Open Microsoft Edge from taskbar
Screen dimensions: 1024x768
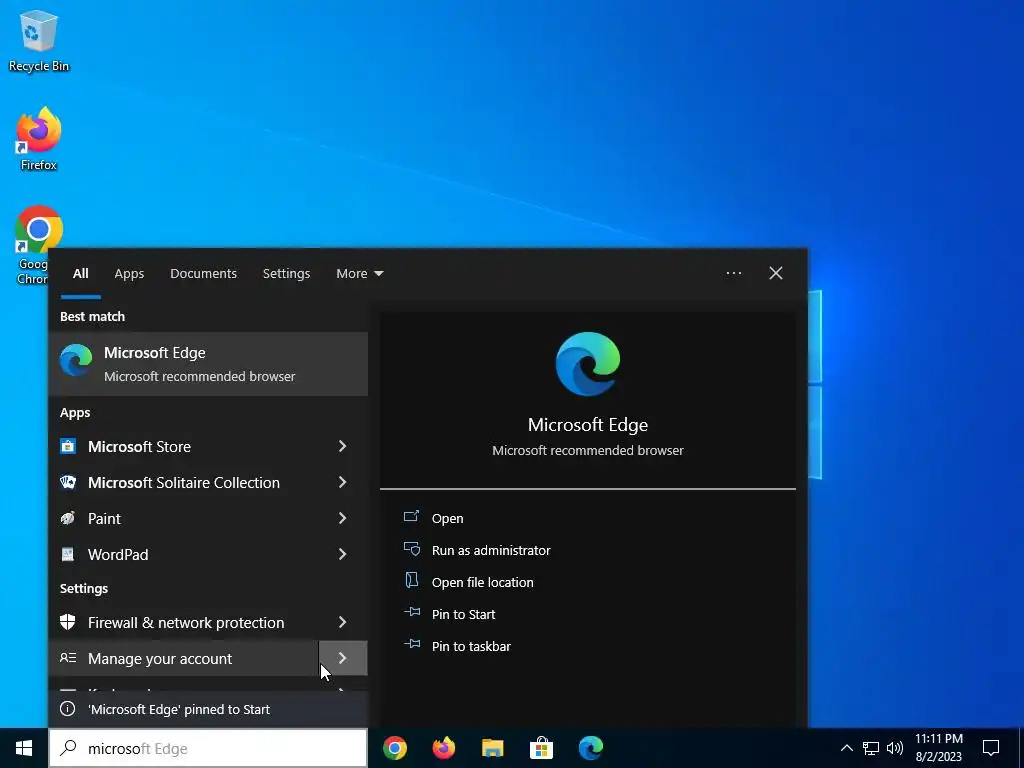590,748
